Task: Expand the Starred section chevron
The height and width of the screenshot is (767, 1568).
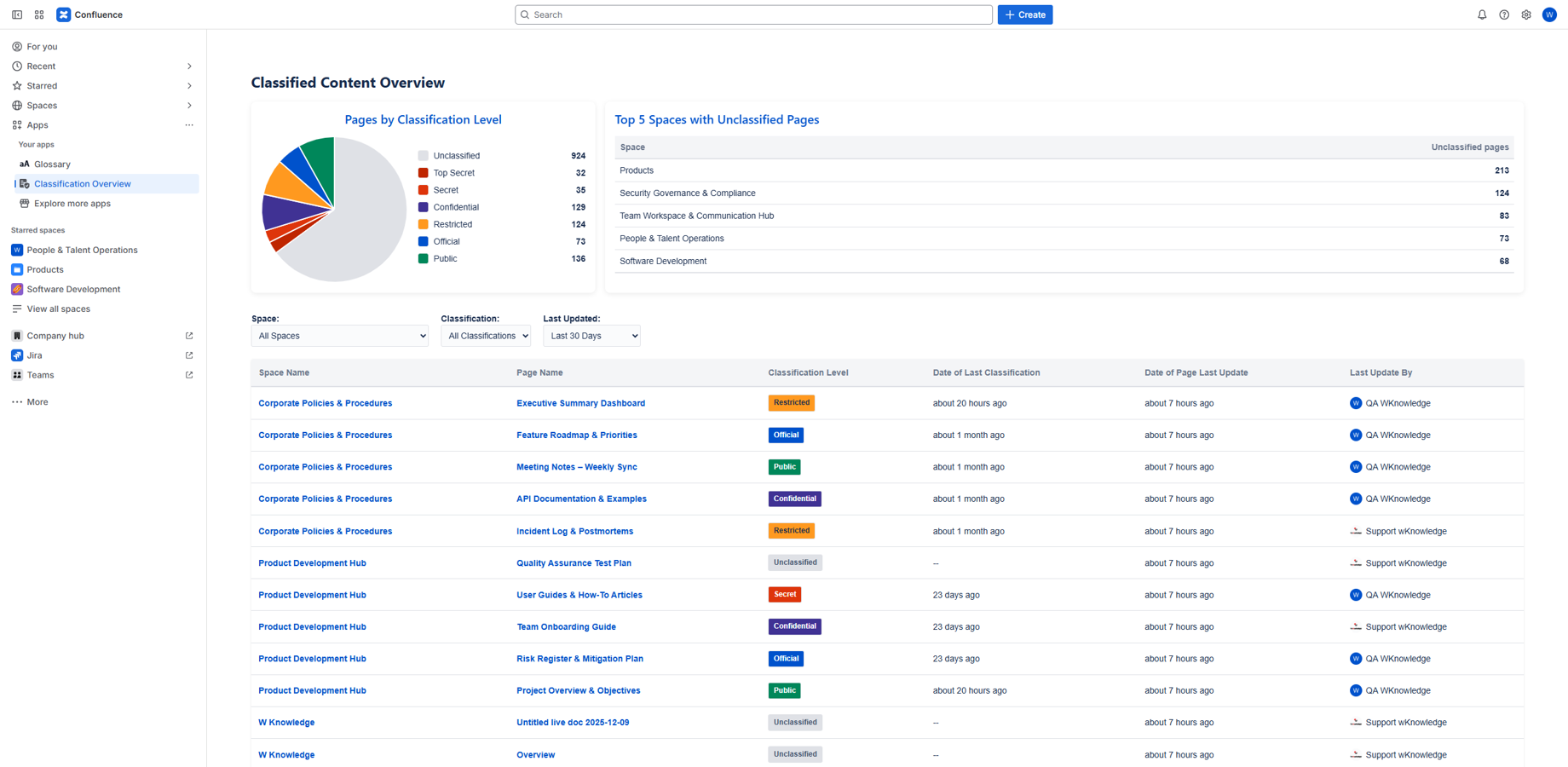Action: (189, 86)
